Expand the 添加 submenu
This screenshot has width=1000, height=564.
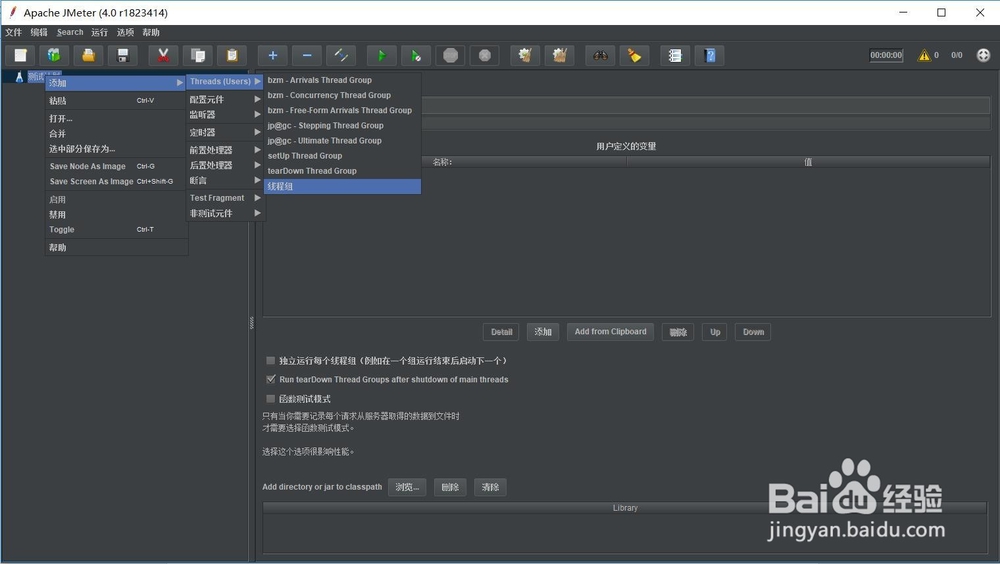[115, 83]
